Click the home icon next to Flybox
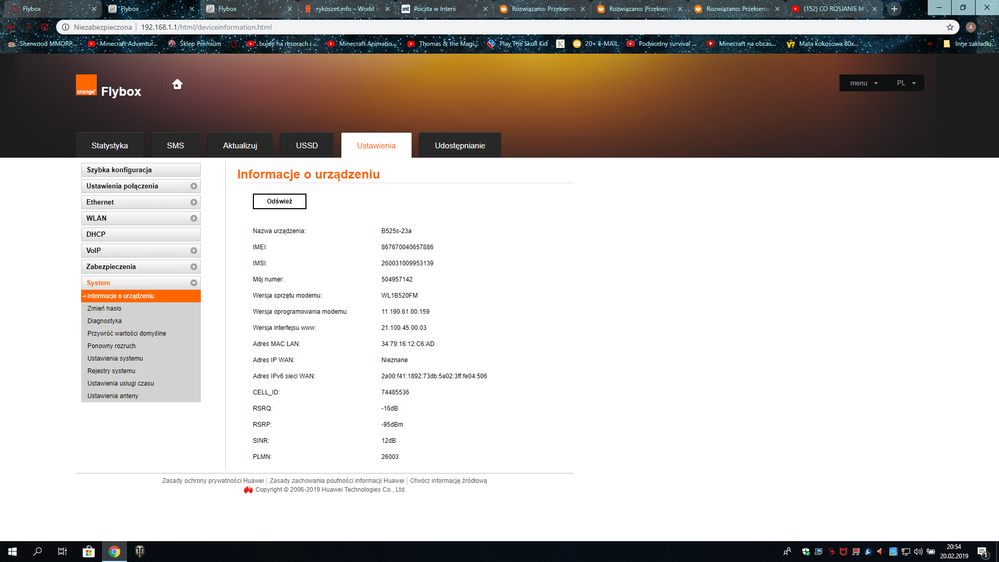Viewport: 999px width, 562px height. coord(177,85)
